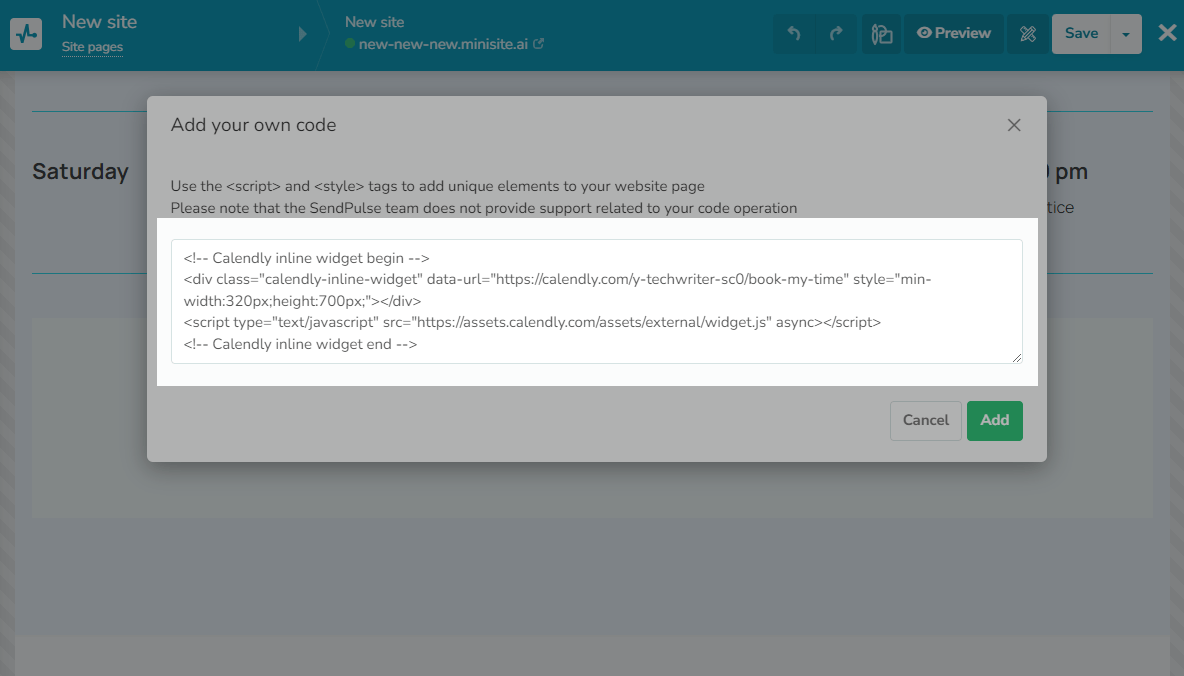Viewport: 1184px width, 676px height.
Task: Open new-new-new.minisite.ai site link
Action: (x=443, y=44)
